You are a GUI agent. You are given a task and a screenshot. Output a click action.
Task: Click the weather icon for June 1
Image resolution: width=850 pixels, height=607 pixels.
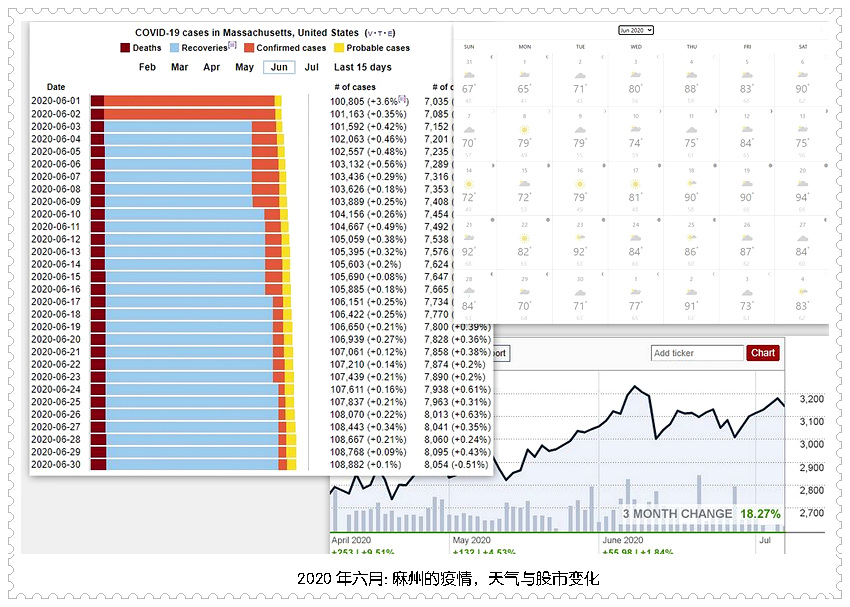point(524,75)
